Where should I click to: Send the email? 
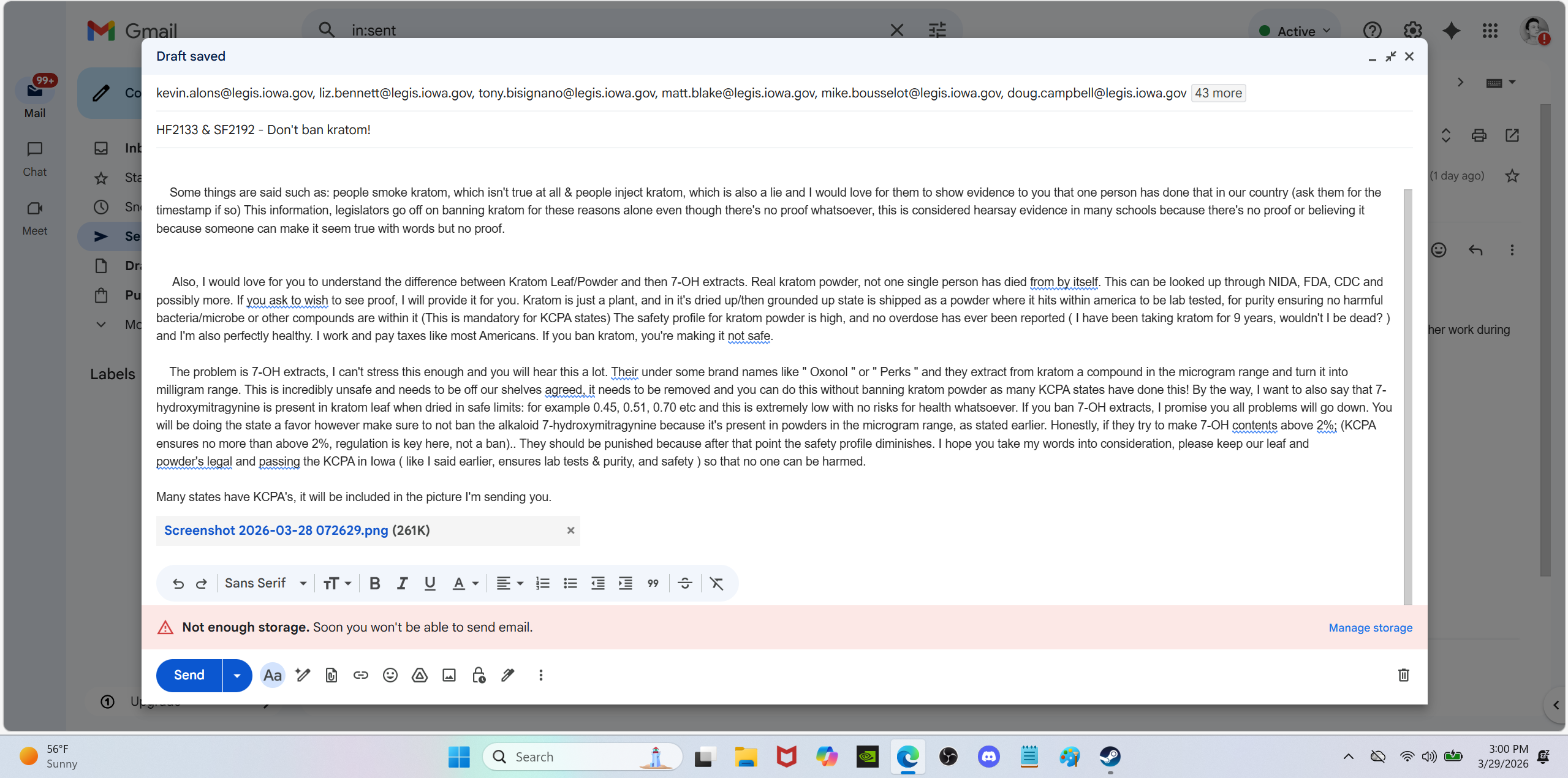point(189,675)
